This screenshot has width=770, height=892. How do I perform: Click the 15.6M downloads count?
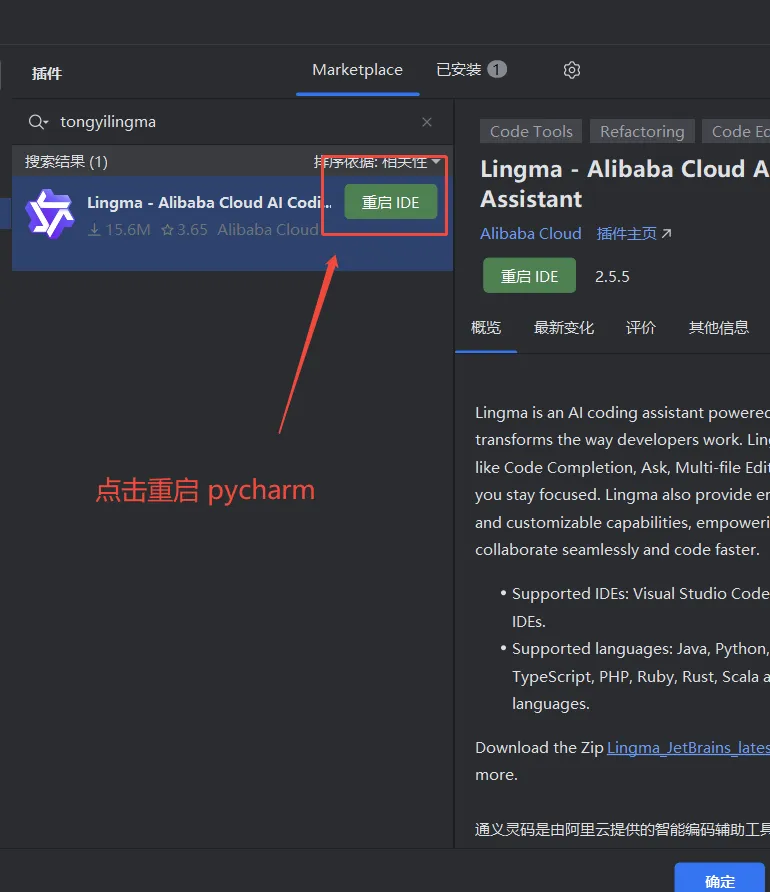click(119, 230)
